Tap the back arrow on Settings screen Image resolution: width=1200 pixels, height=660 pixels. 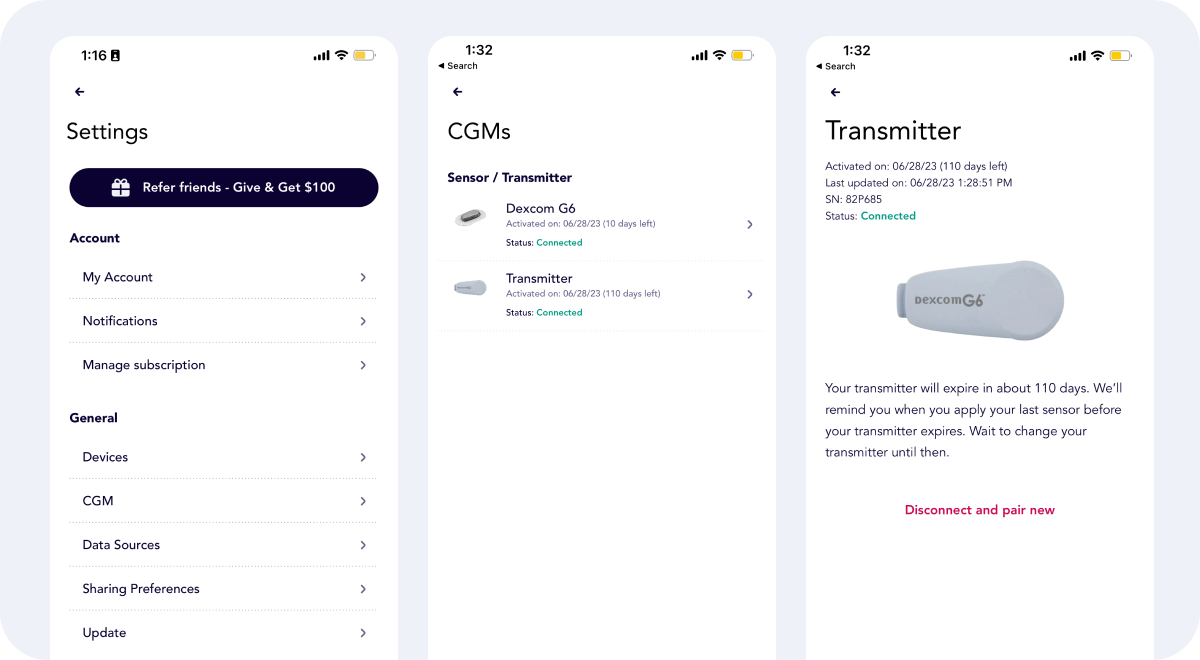point(80,92)
